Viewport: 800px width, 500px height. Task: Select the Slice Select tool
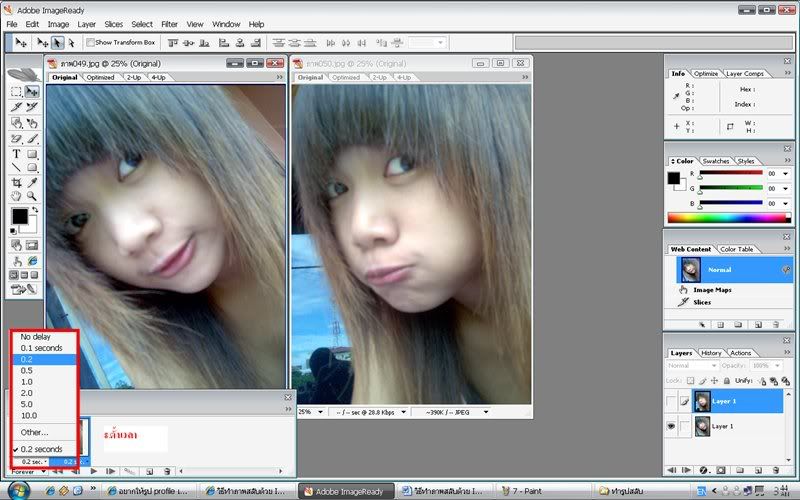pos(32,107)
